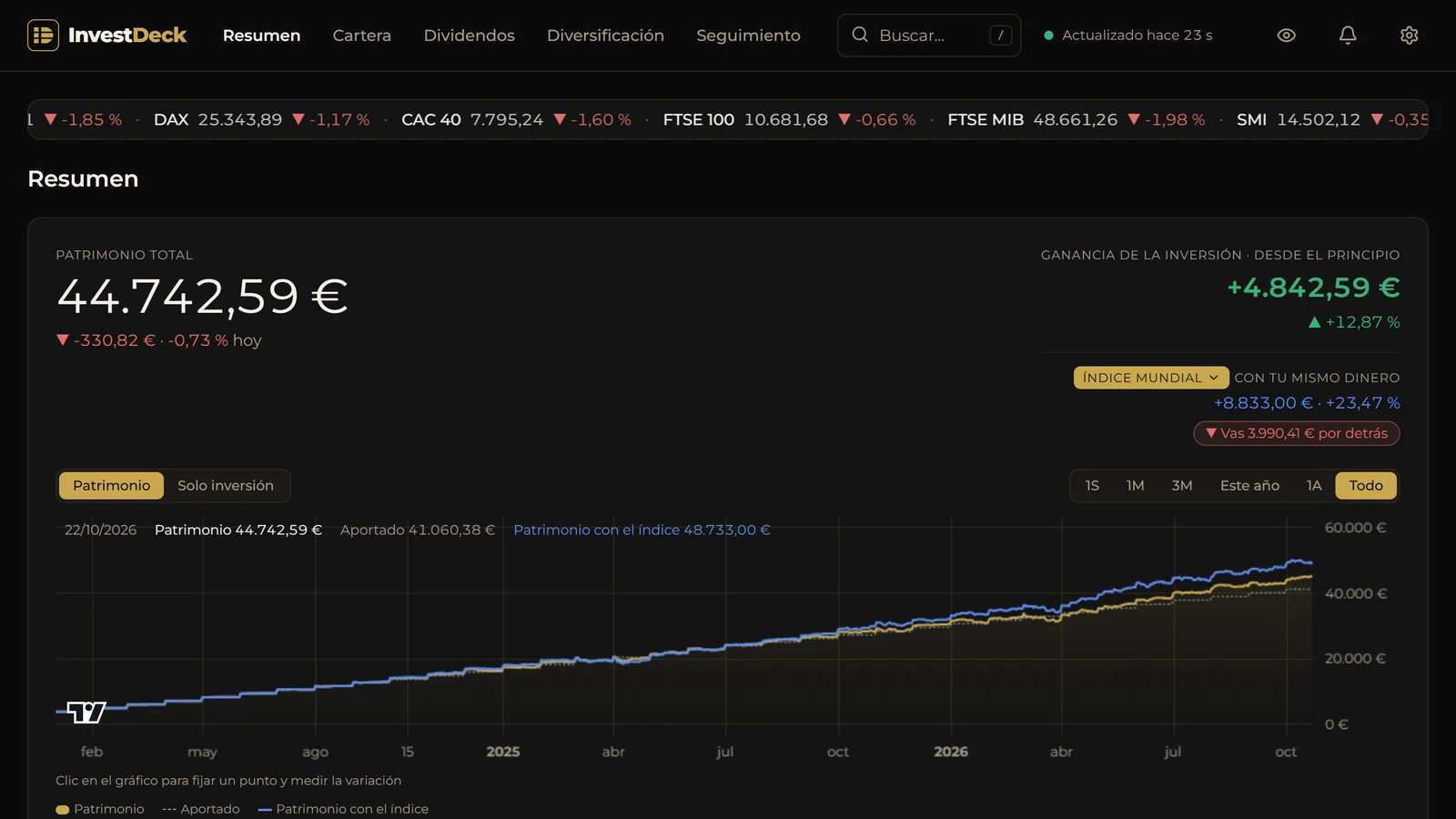Image resolution: width=1456 pixels, height=819 pixels.
Task: Click the search magnifier icon
Action: coord(859,35)
